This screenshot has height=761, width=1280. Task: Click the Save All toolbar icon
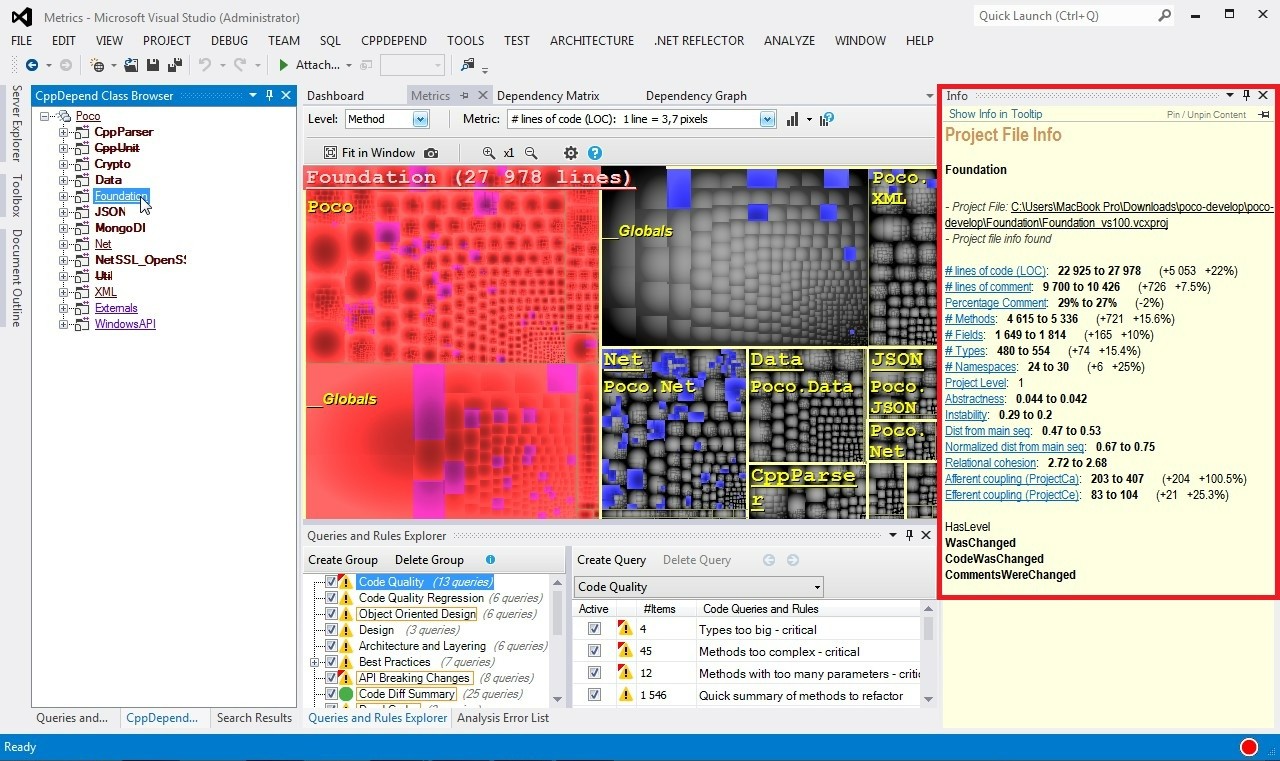click(x=174, y=65)
